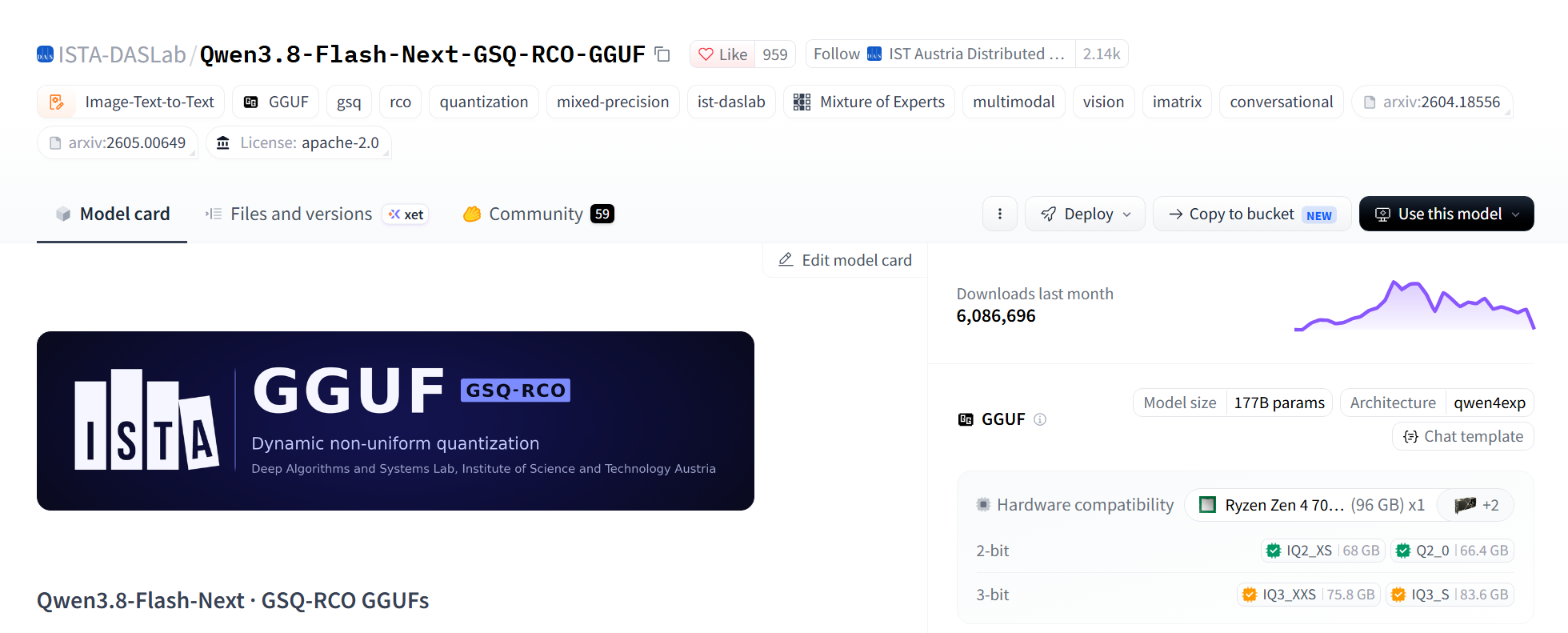Select the Mixture of Experts tag
The image size is (1568, 633).
click(x=869, y=102)
